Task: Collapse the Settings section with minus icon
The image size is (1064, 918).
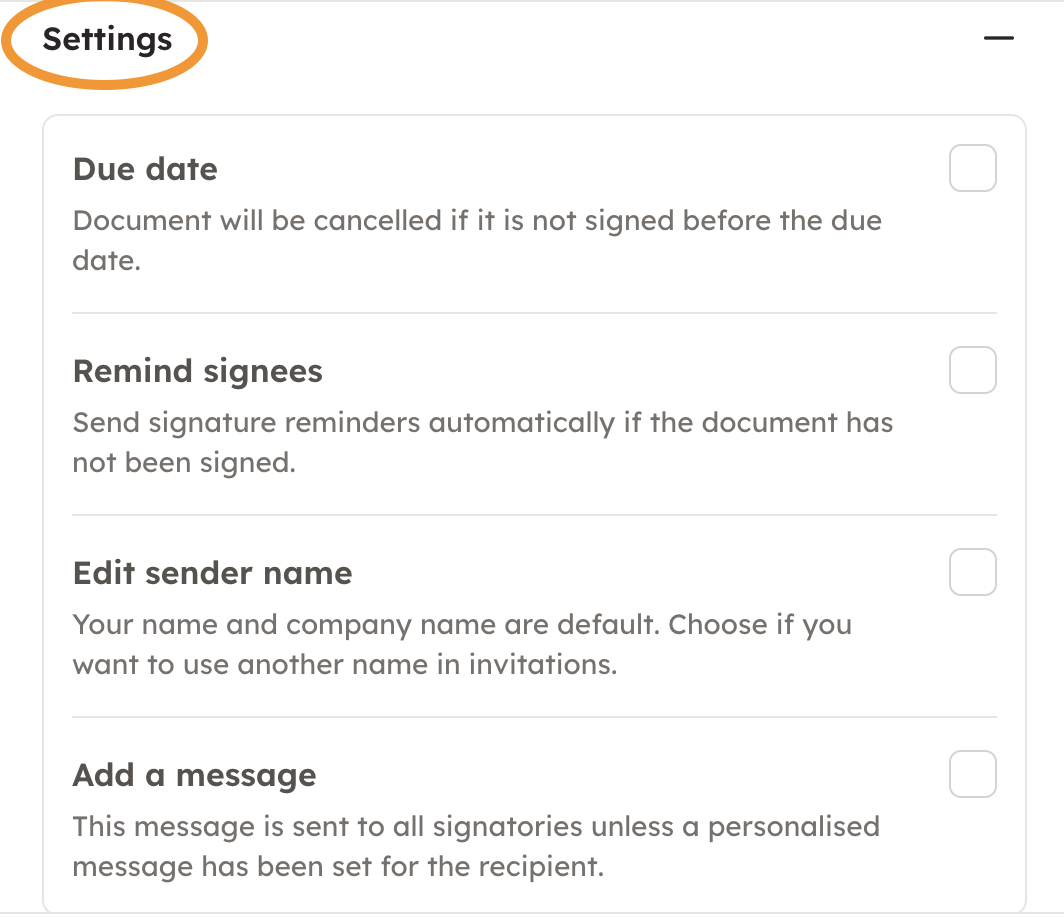Action: [x=998, y=39]
